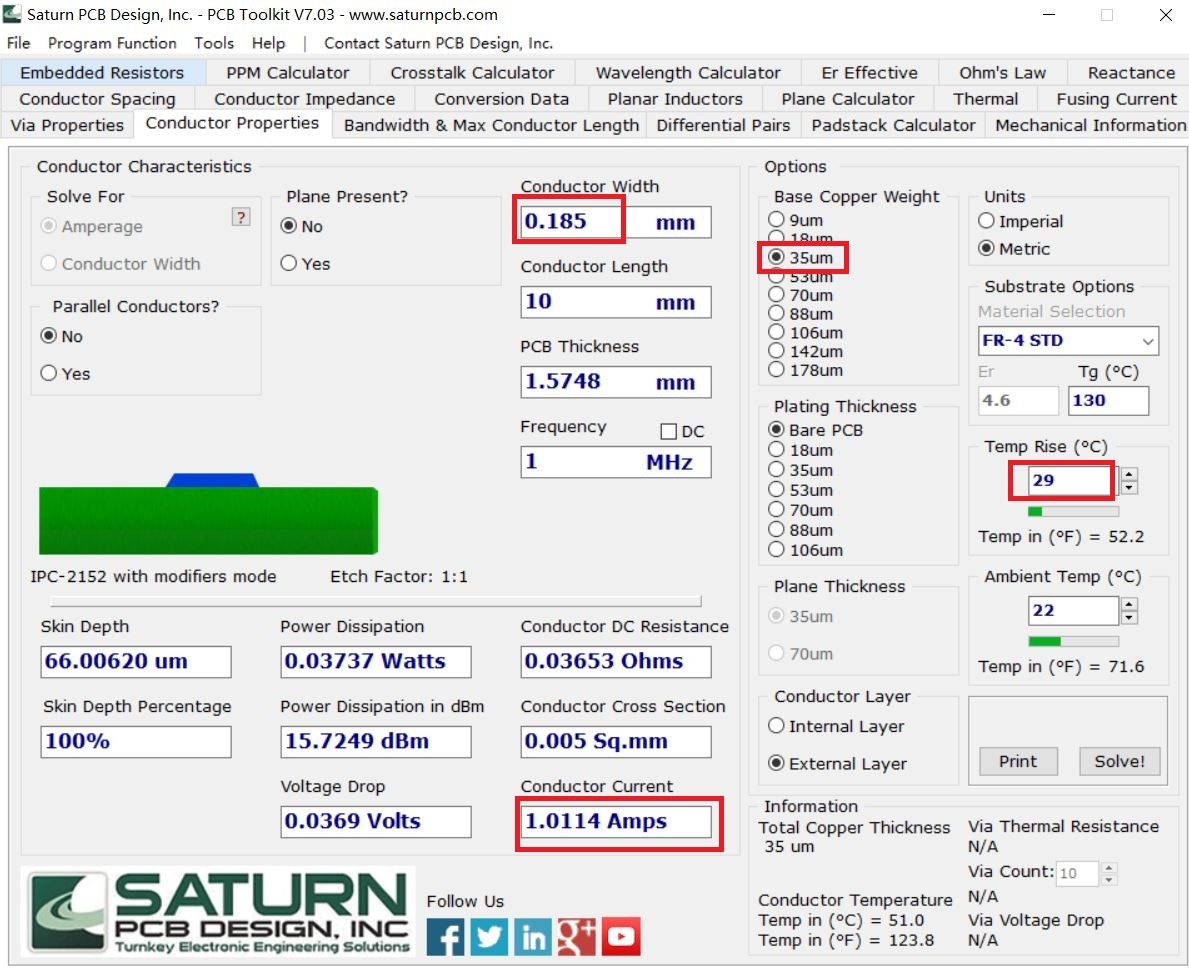Viewport: 1189px width, 971px height.
Task: Open the Facebook icon link
Action: click(x=446, y=937)
